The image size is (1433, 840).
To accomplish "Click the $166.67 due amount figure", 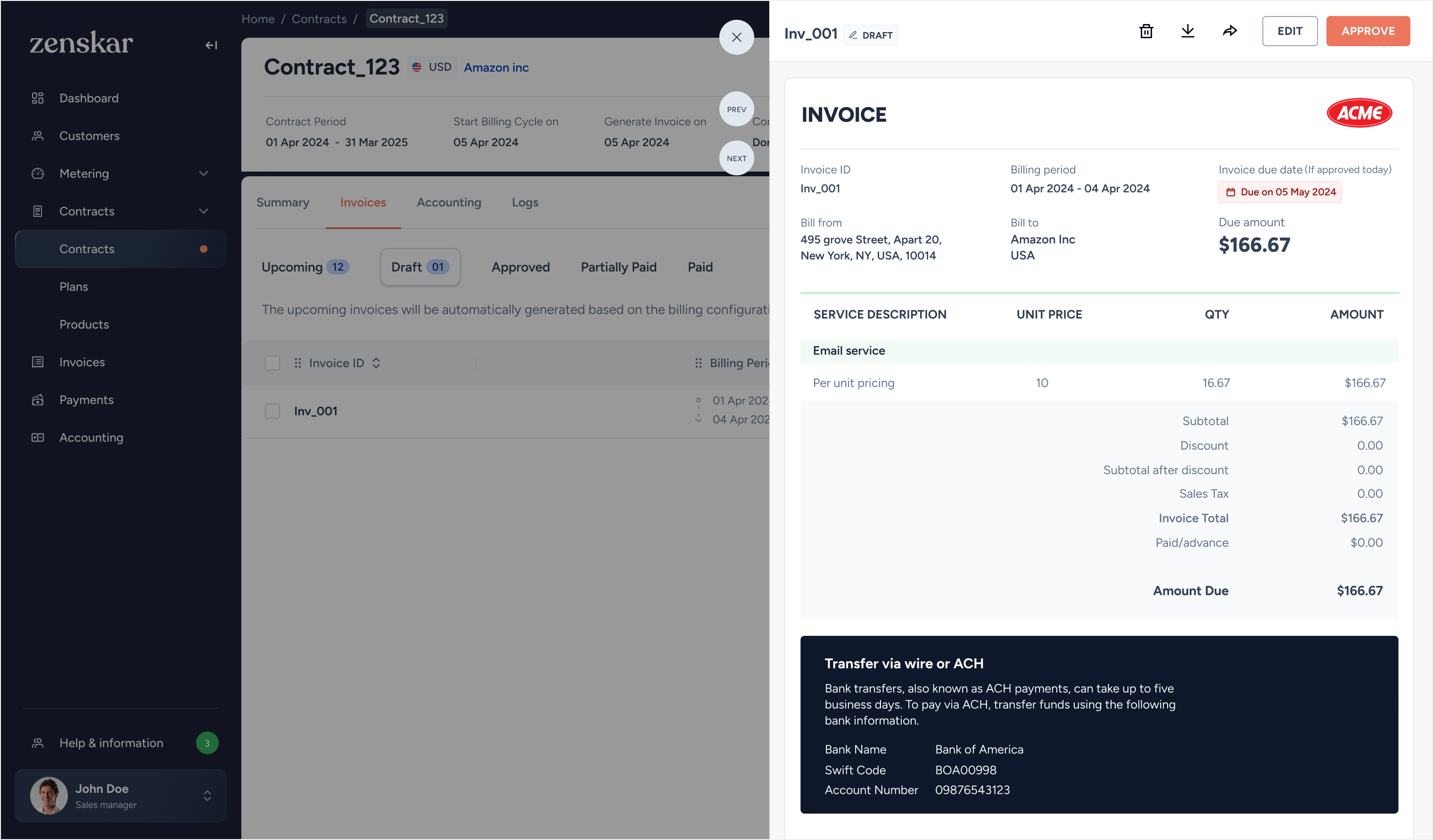I will pyautogui.click(x=1254, y=245).
